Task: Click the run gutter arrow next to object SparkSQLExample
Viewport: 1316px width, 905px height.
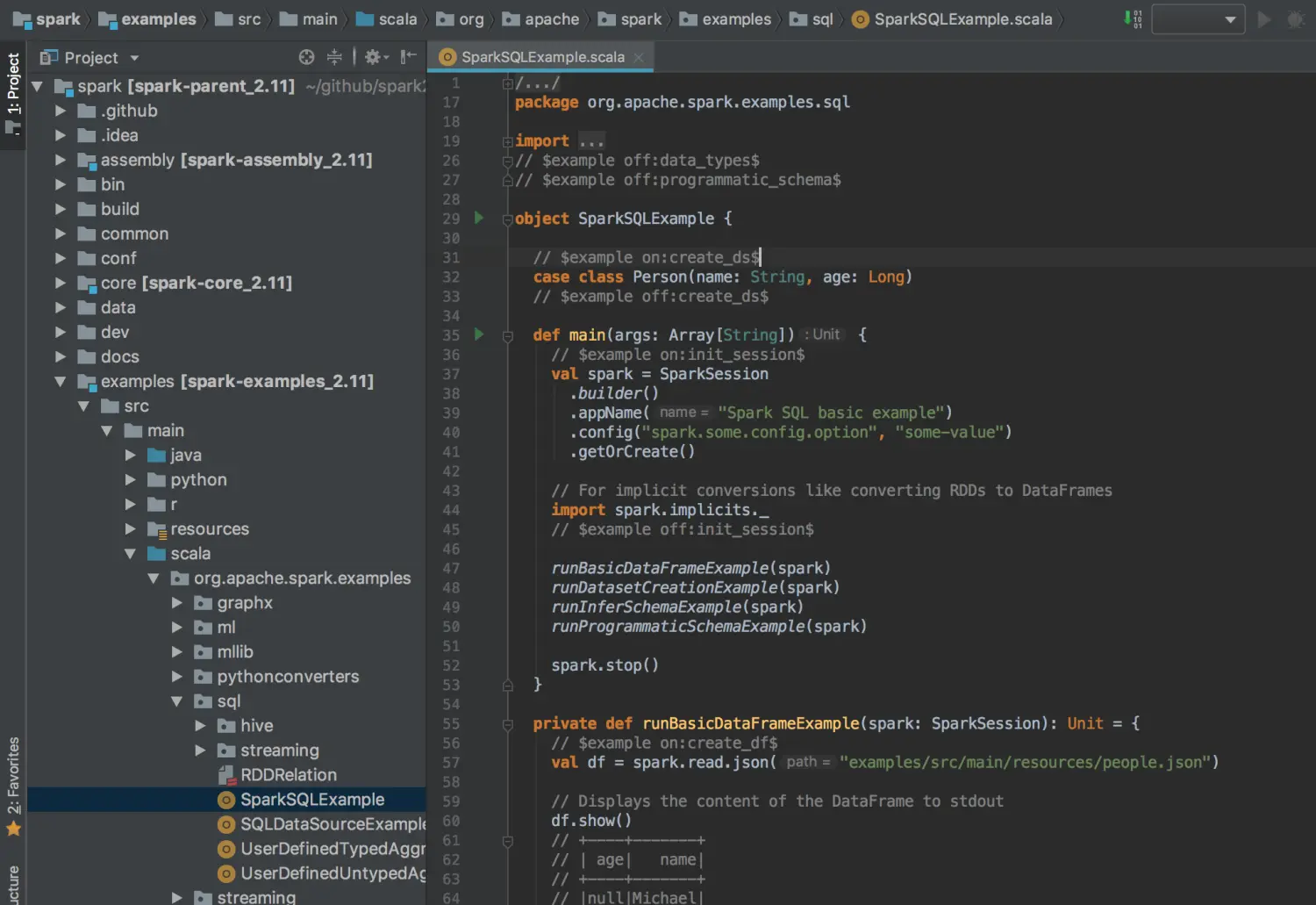Action: coord(479,218)
